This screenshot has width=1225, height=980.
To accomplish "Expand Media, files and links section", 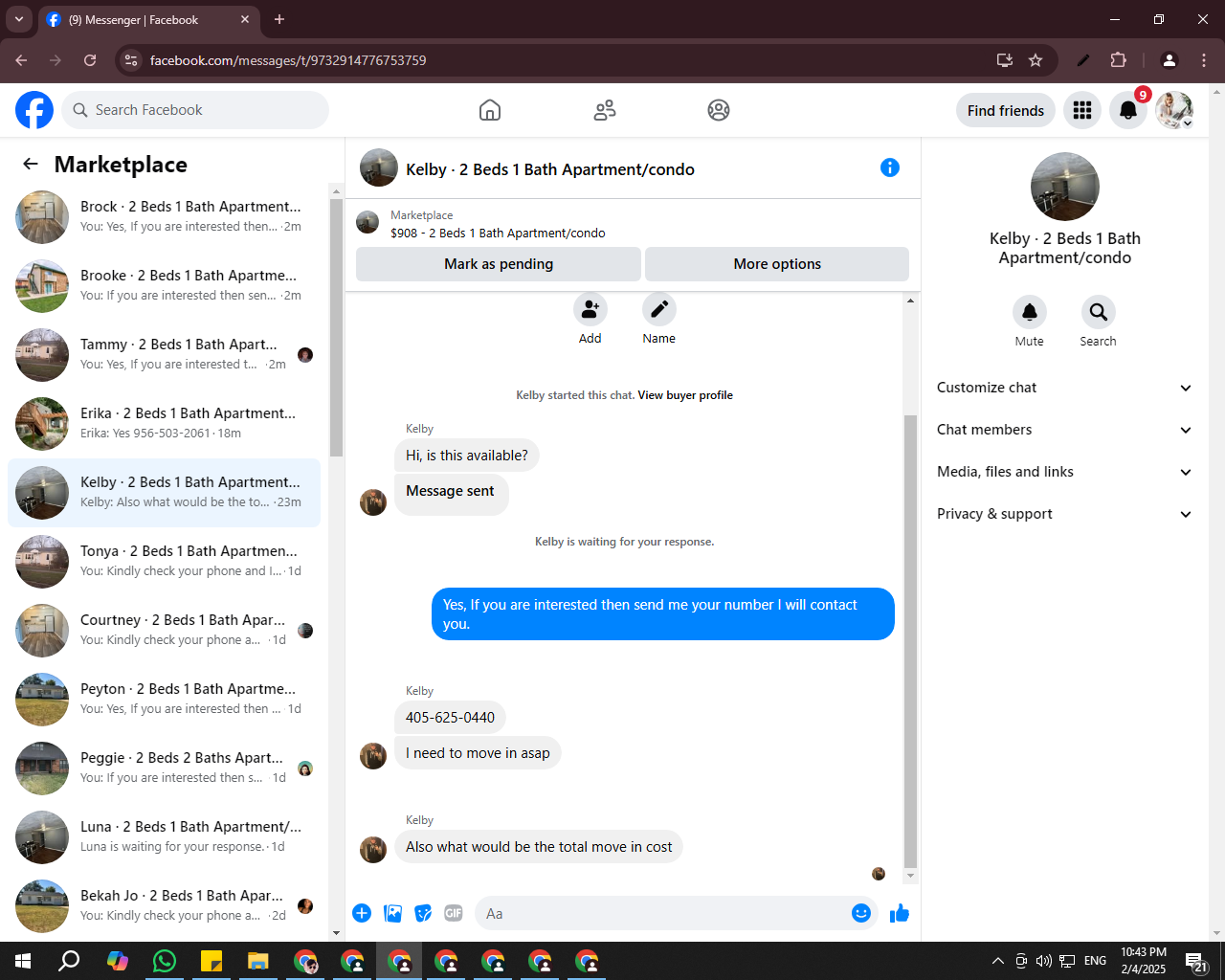I will coord(1064,472).
